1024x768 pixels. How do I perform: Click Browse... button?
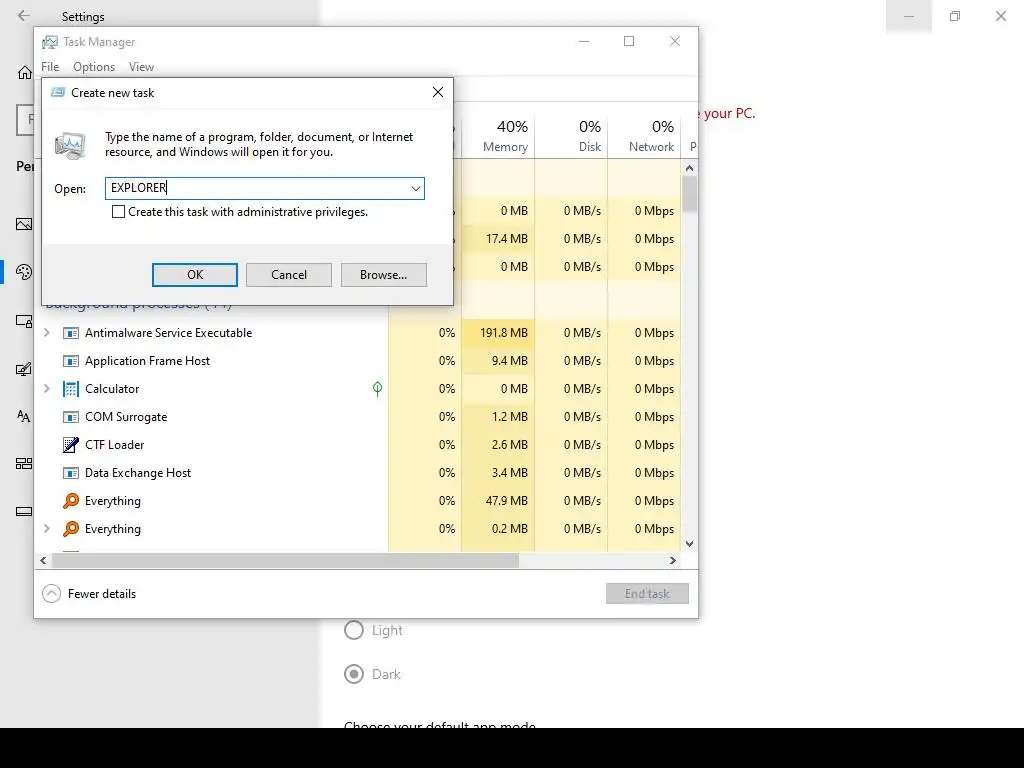pyautogui.click(x=383, y=275)
